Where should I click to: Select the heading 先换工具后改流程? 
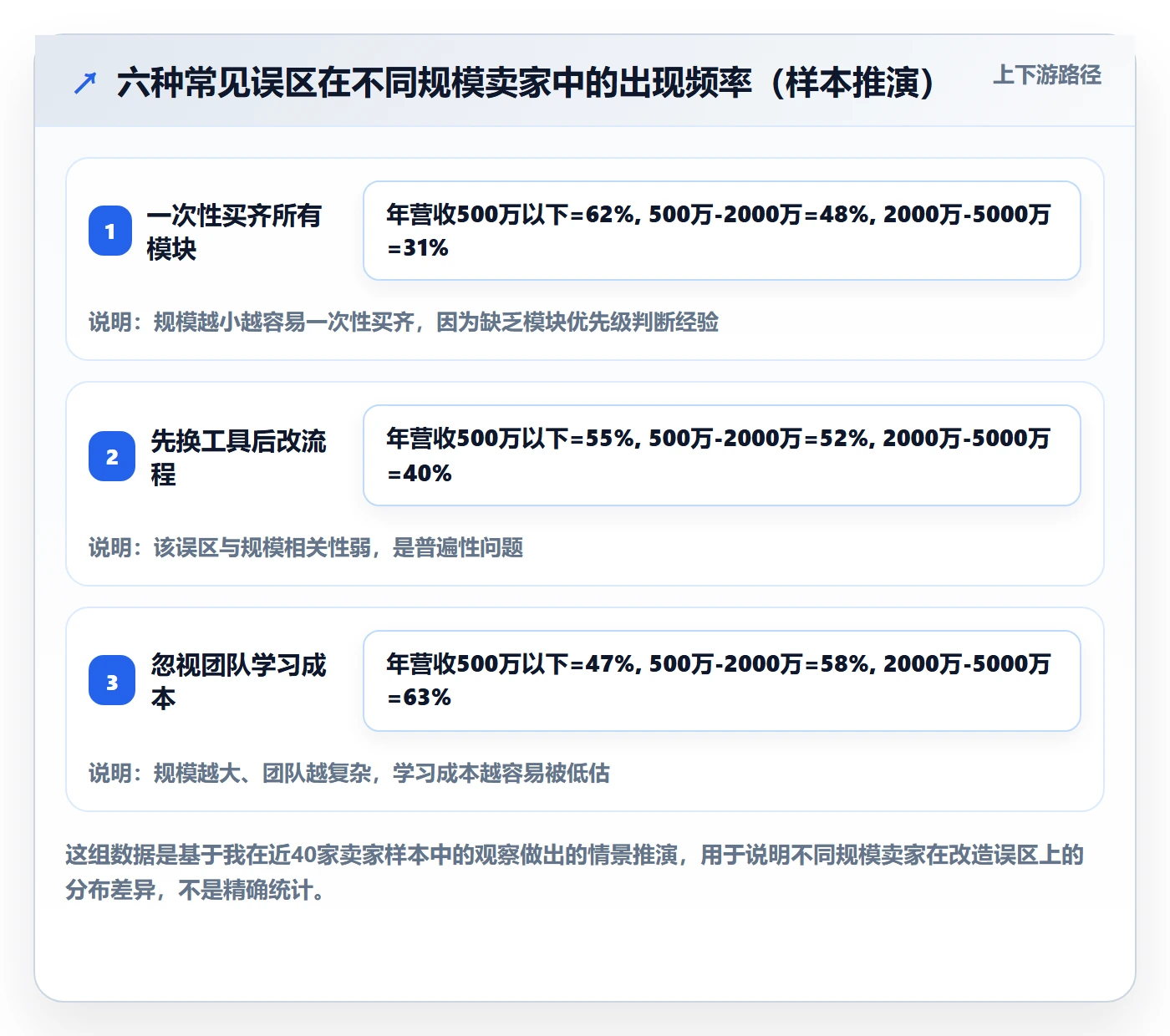(238, 457)
